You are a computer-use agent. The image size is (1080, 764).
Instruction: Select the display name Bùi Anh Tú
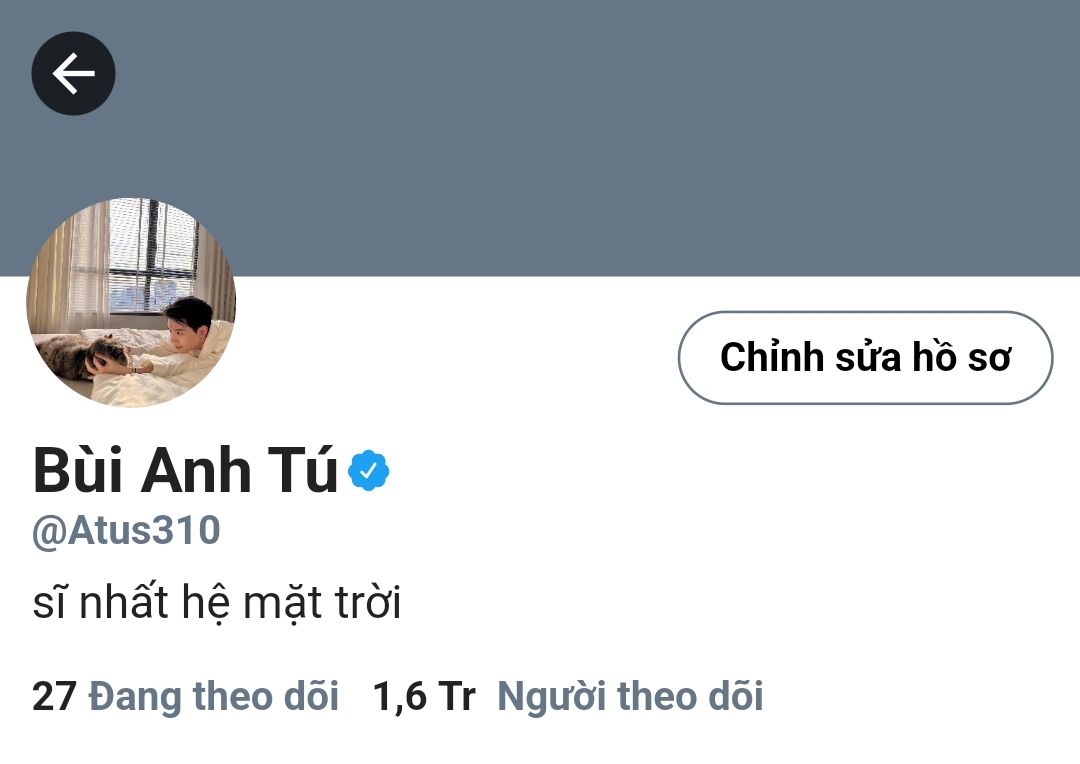tap(185, 471)
